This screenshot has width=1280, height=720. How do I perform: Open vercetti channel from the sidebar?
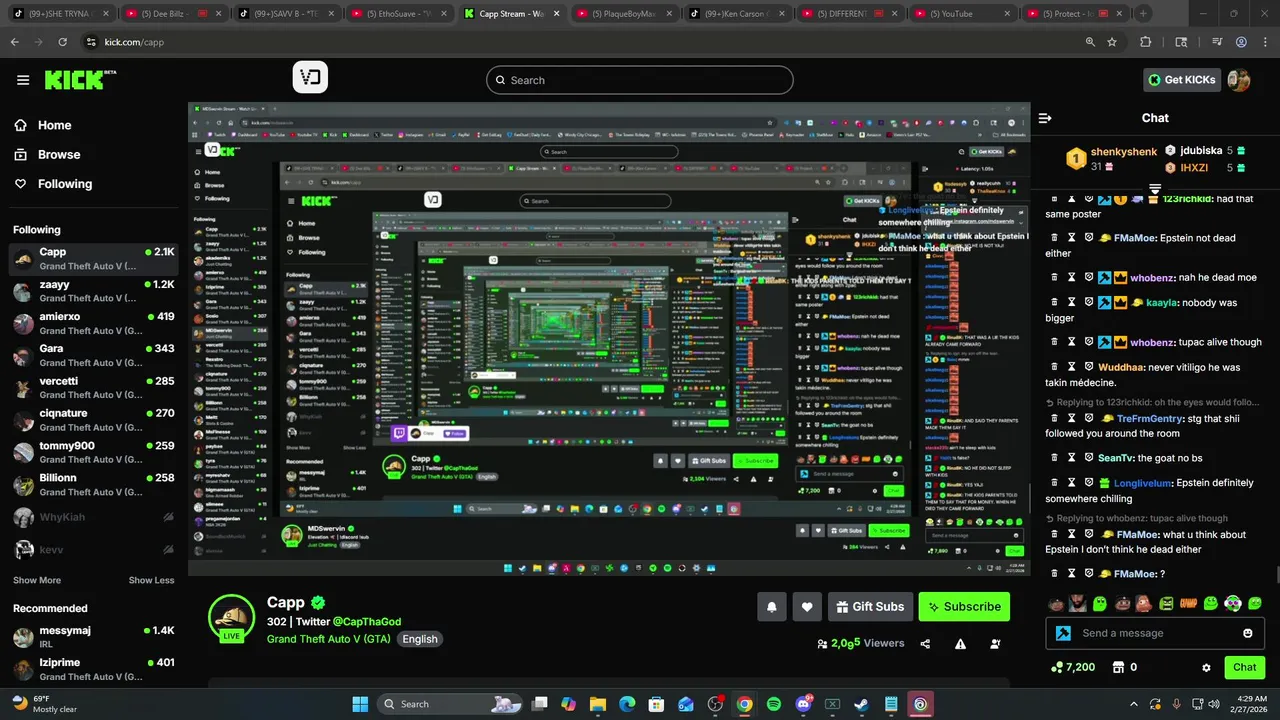point(94,387)
